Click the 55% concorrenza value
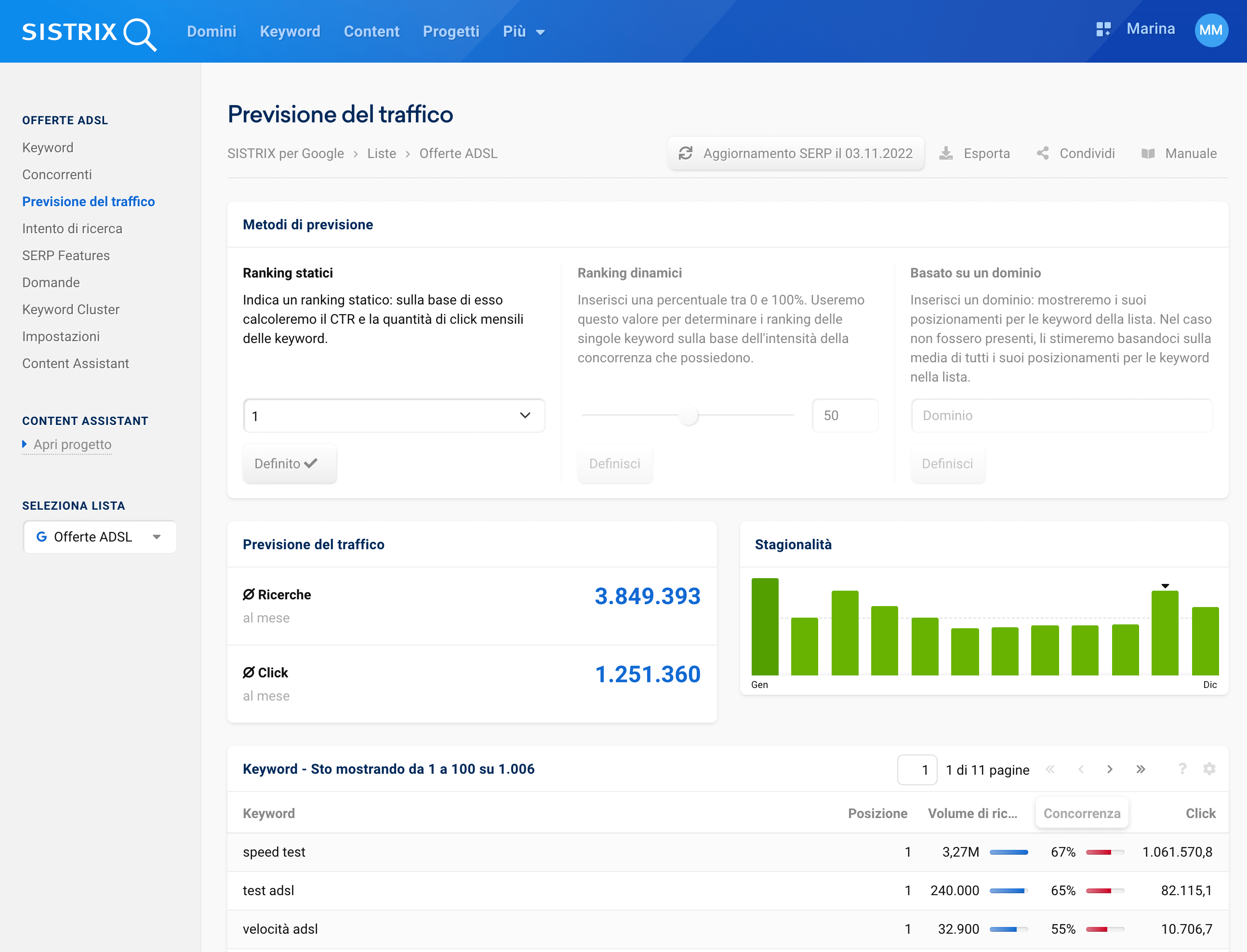Screen dimensions: 1247x952 pyautogui.click(x=1063, y=929)
